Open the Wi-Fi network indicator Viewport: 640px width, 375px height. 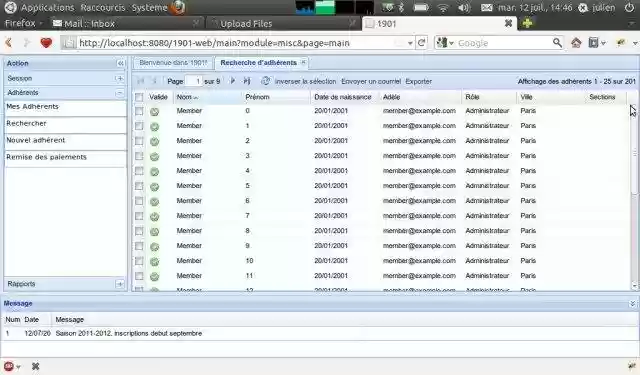coord(443,7)
